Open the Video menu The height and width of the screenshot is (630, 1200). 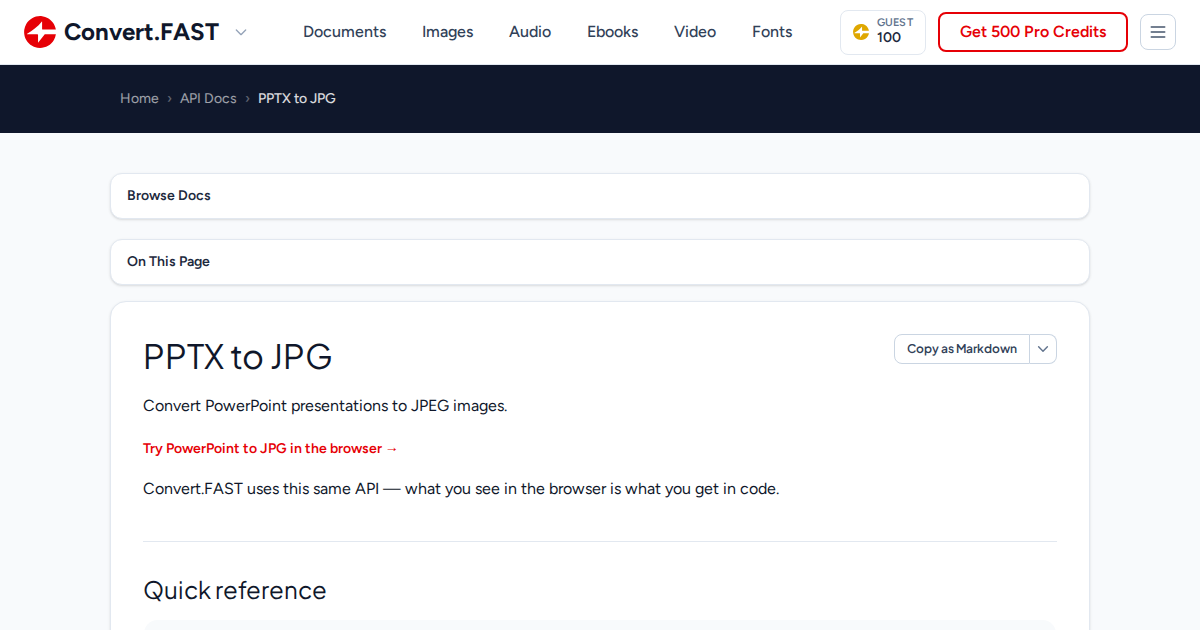tap(695, 32)
